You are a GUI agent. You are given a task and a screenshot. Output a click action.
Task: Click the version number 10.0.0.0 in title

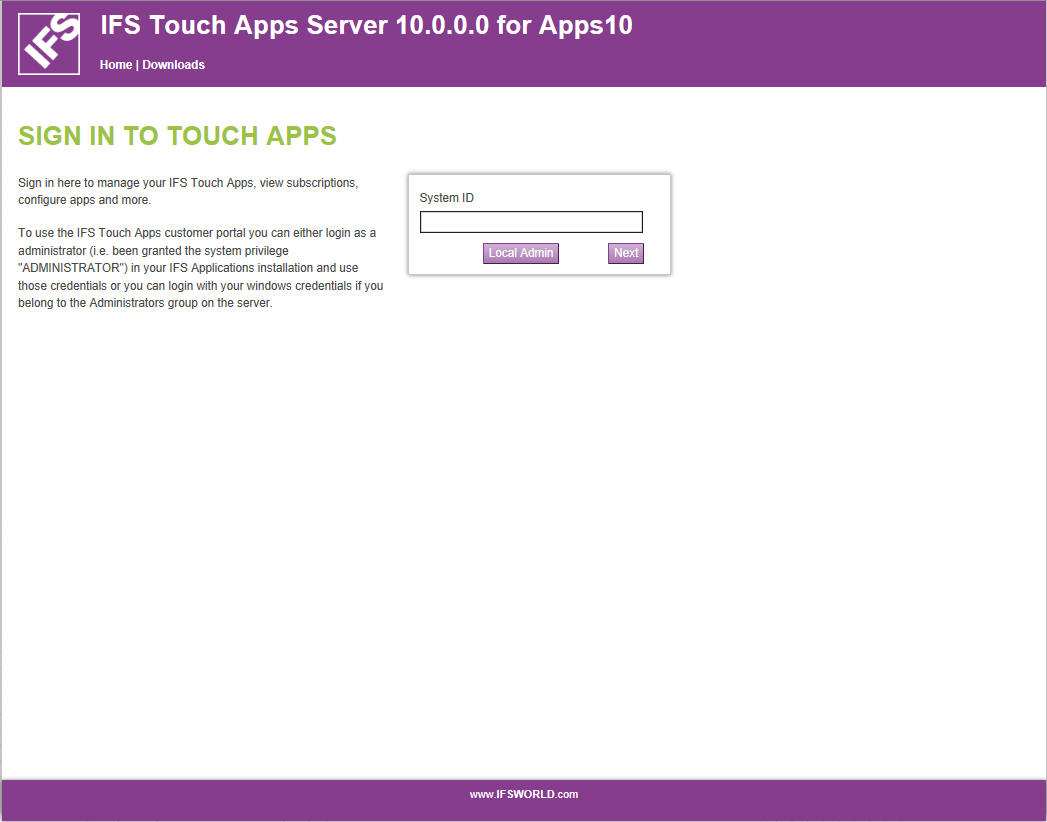443,26
